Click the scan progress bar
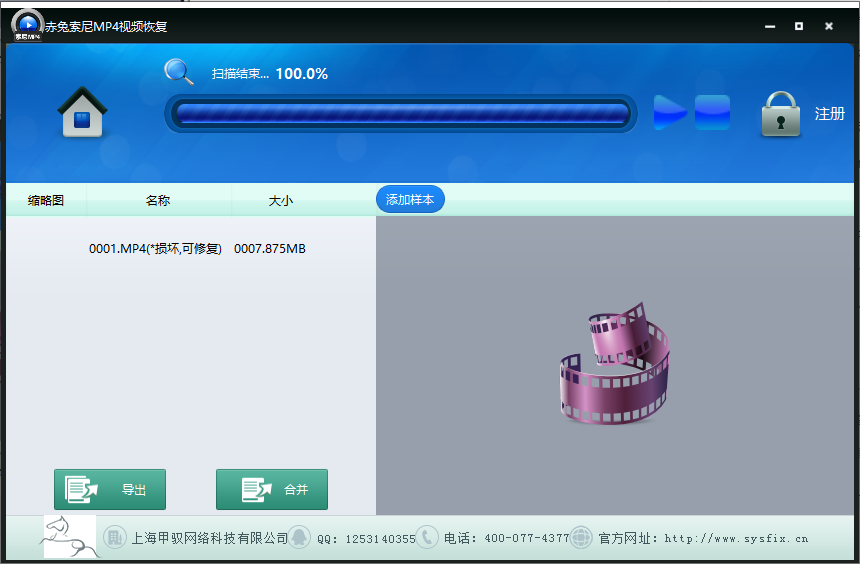 click(401, 114)
